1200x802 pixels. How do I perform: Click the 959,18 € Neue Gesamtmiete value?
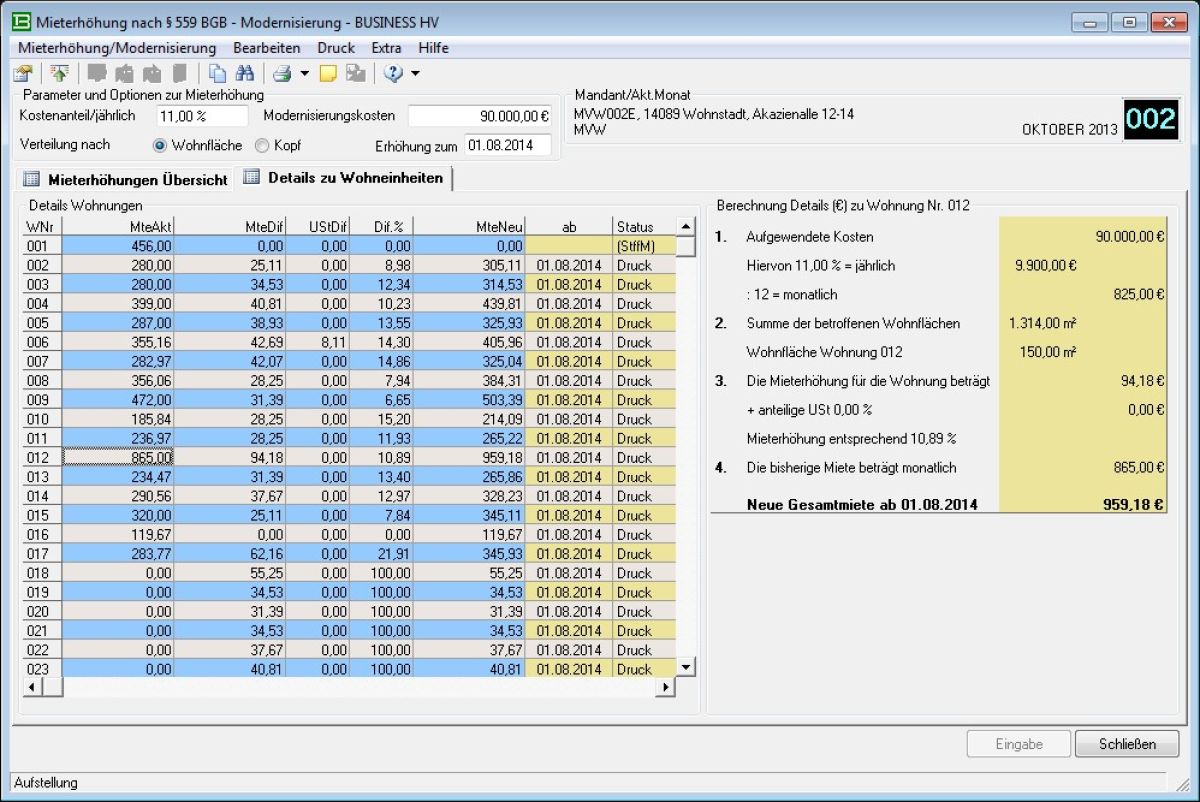[x=1134, y=505]
